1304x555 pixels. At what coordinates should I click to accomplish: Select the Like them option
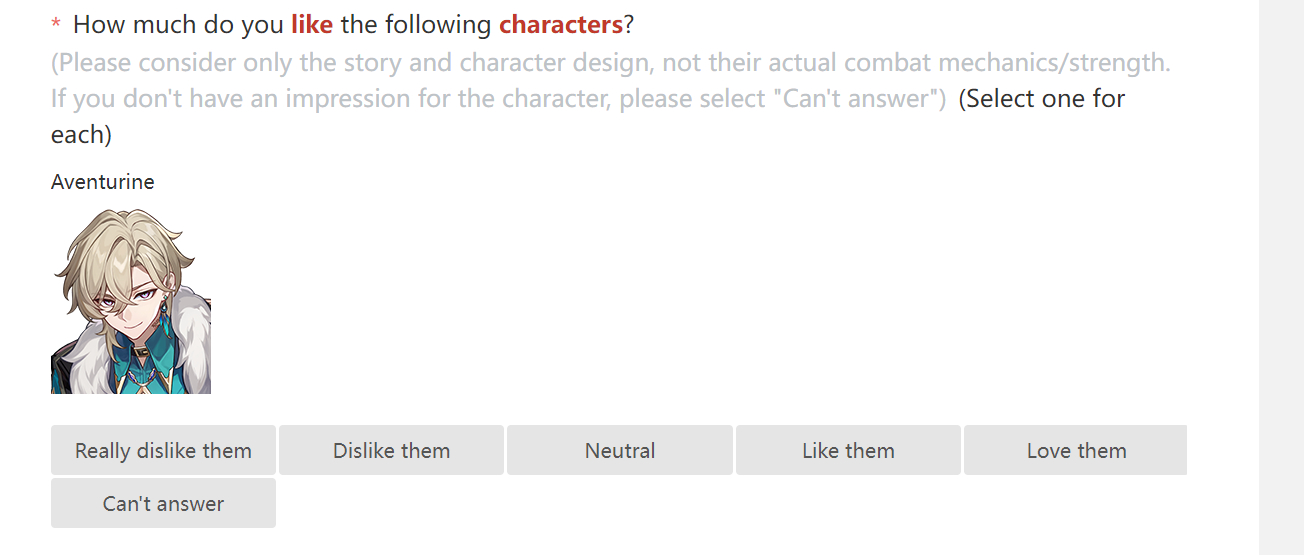pyautogui.click(x=848, y=450)
